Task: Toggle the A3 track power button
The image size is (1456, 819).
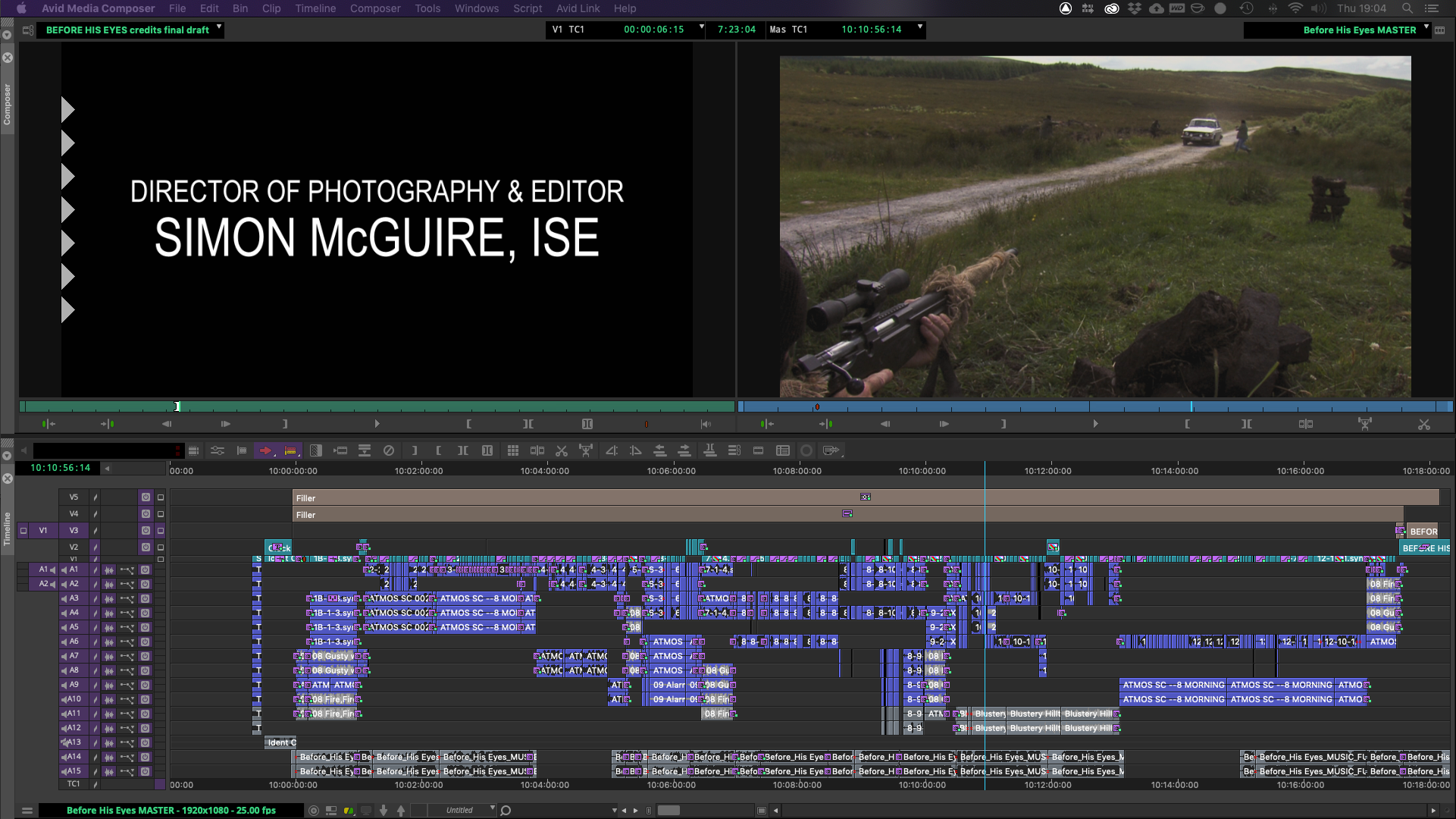Action: 146,598
